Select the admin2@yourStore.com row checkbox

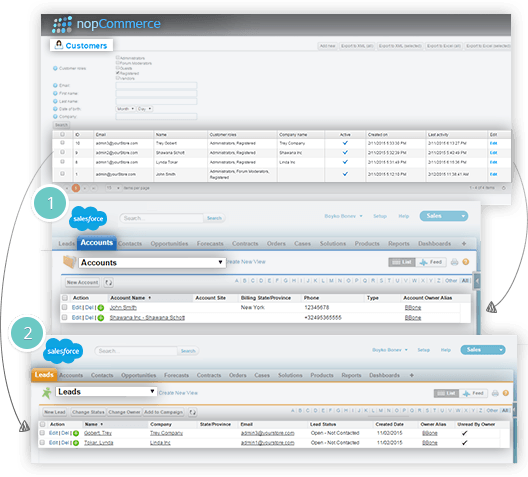pyautogui.click(x=62, y=152)
